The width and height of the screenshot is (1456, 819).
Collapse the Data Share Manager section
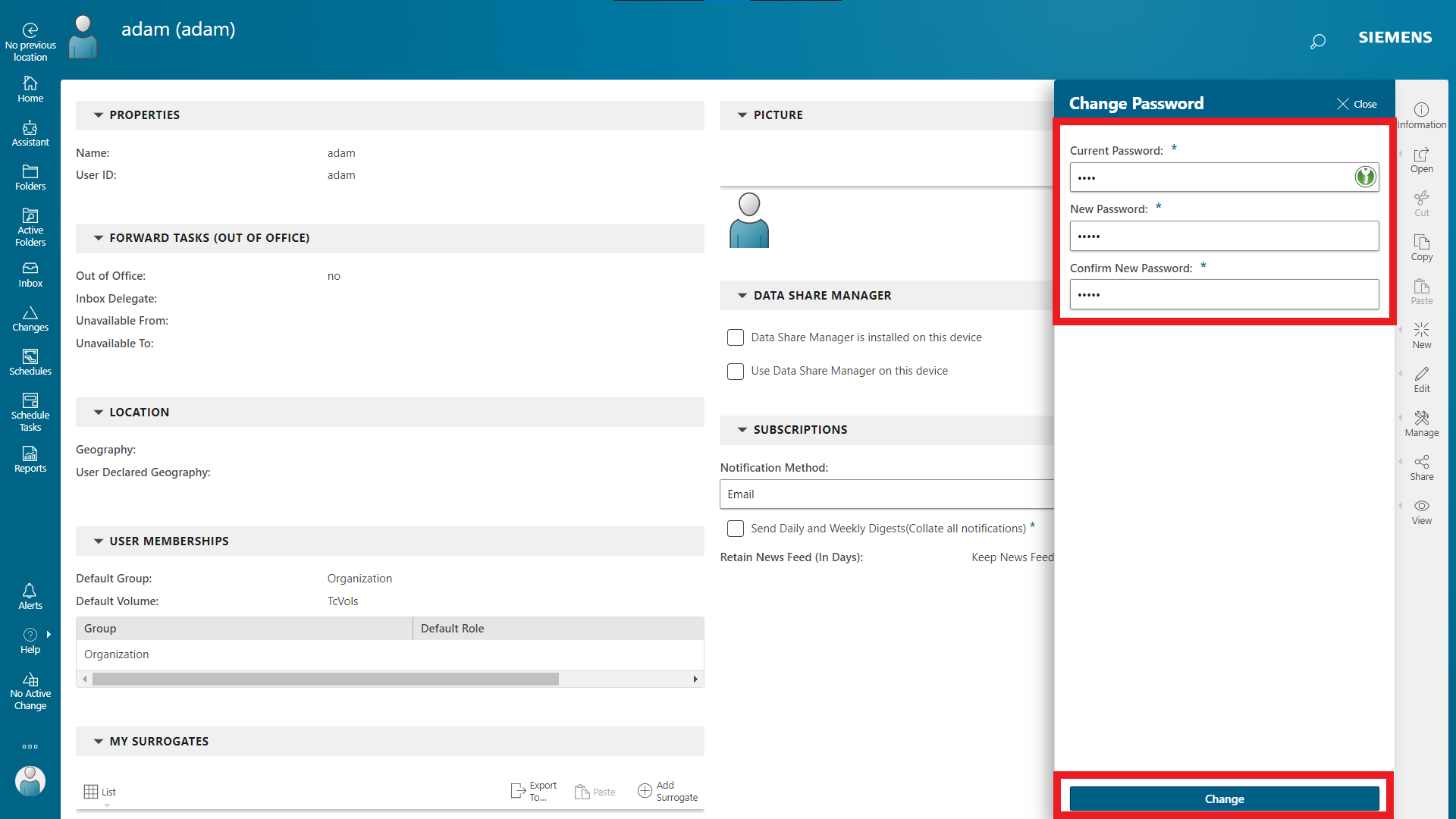[742, 296]
